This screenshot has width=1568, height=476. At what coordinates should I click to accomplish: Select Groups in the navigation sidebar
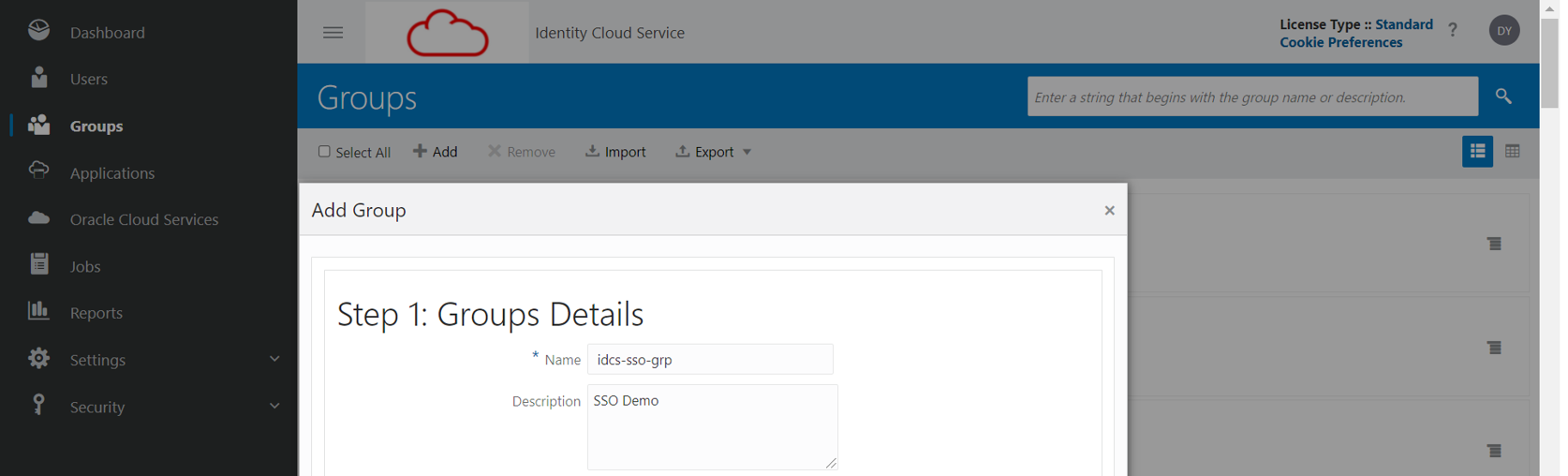point(96,126)
